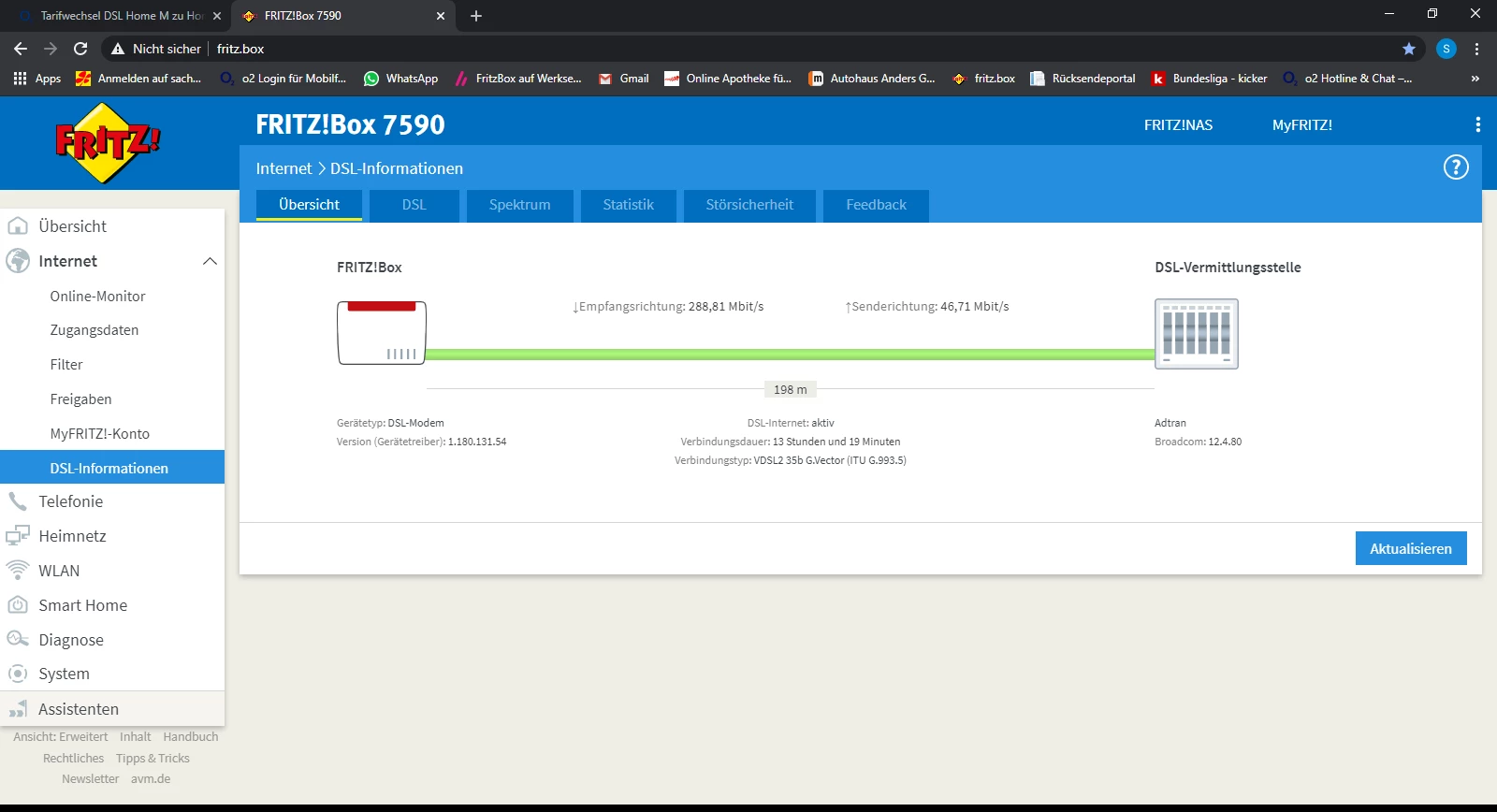Toggle the 'Ansicht: Erweitert' view link
The width and height of the screenshot is (1497, 812).
pos(61,737)
